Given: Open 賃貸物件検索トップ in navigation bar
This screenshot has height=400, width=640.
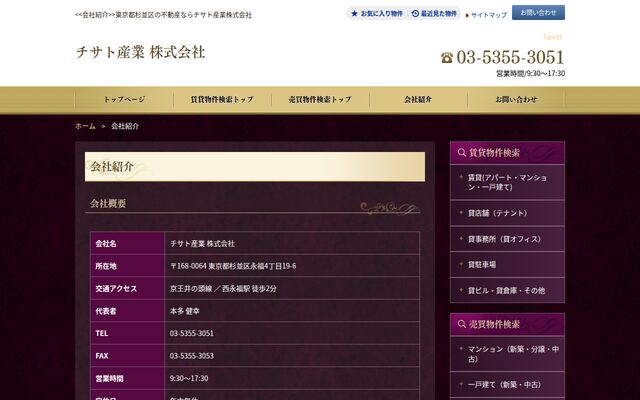Looking at the screenshot, I should (222, 99).
